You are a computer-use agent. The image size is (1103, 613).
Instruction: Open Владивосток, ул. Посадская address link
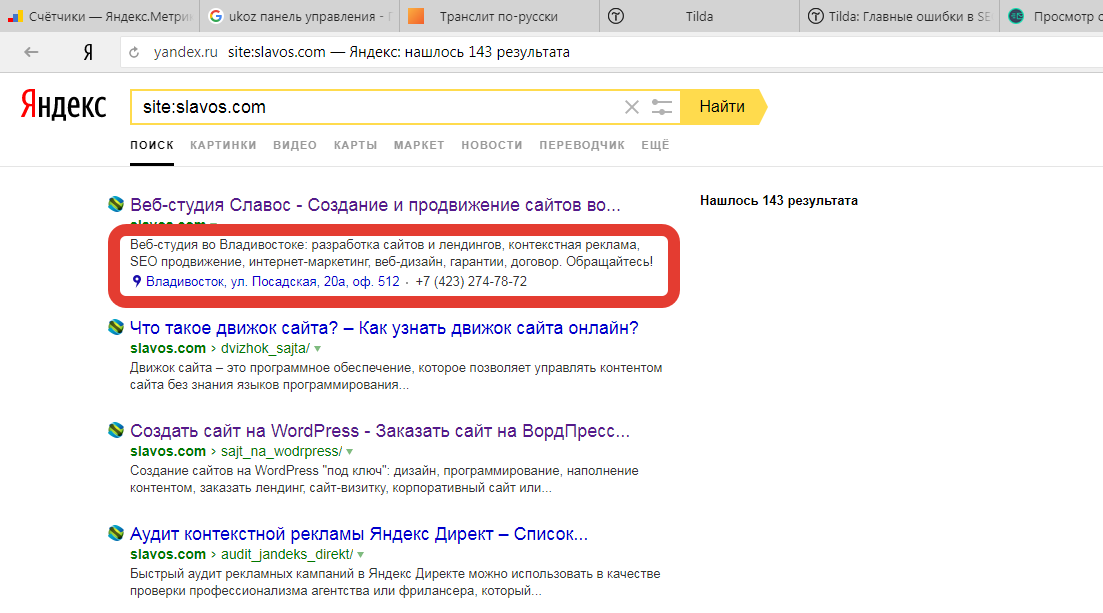[x=272, y=282]
